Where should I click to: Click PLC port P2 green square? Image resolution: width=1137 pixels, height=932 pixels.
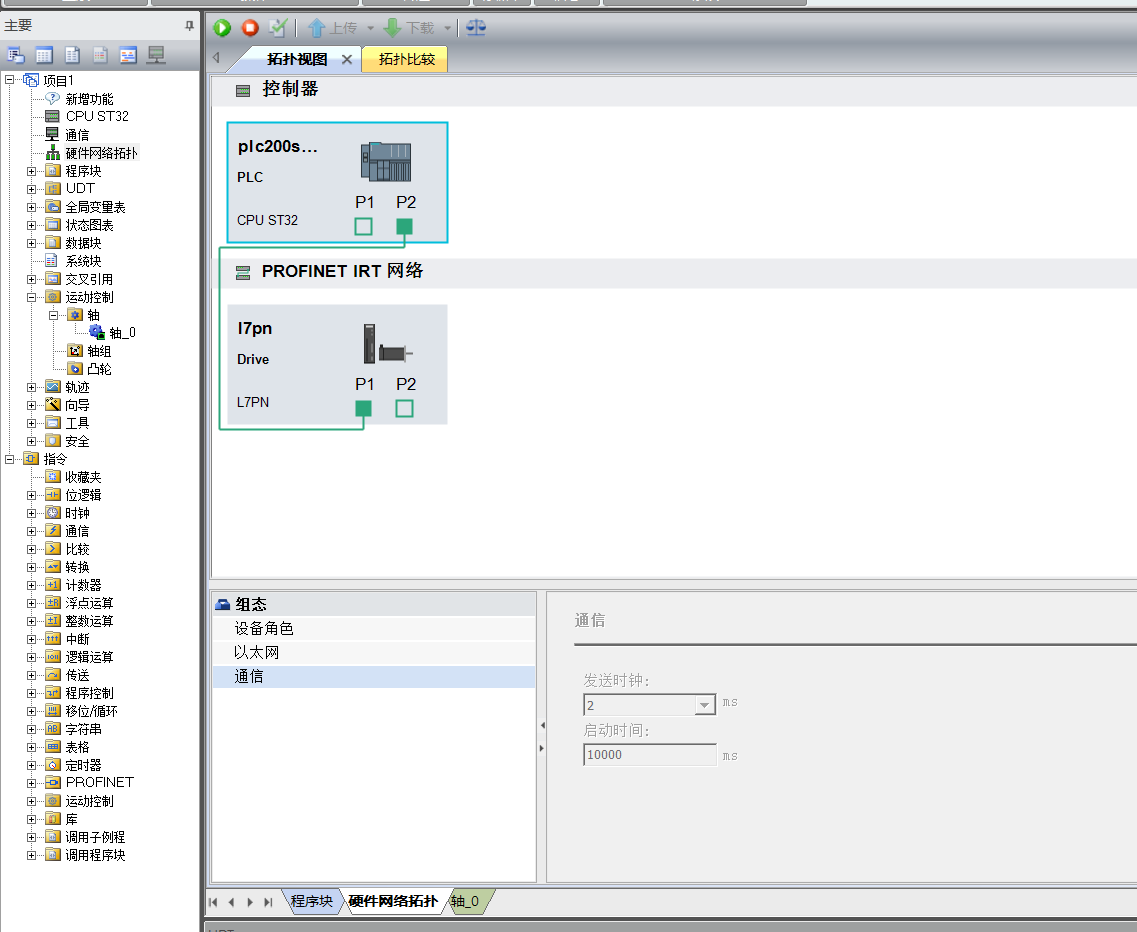(405, 226)
